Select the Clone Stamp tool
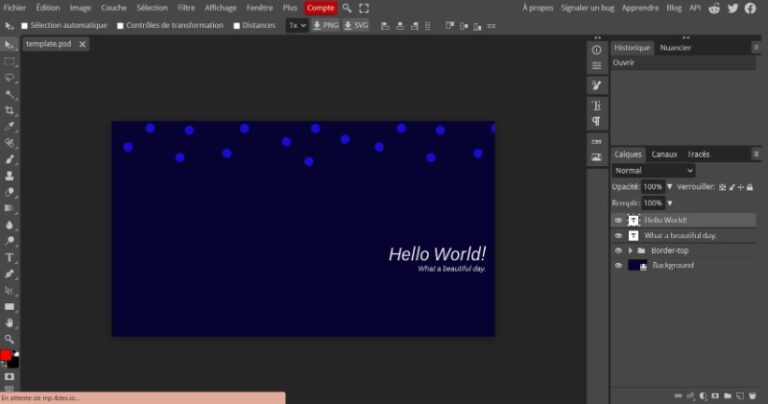Image resolution: width=768 pixels, height=404 pixels. pos(9,175)
